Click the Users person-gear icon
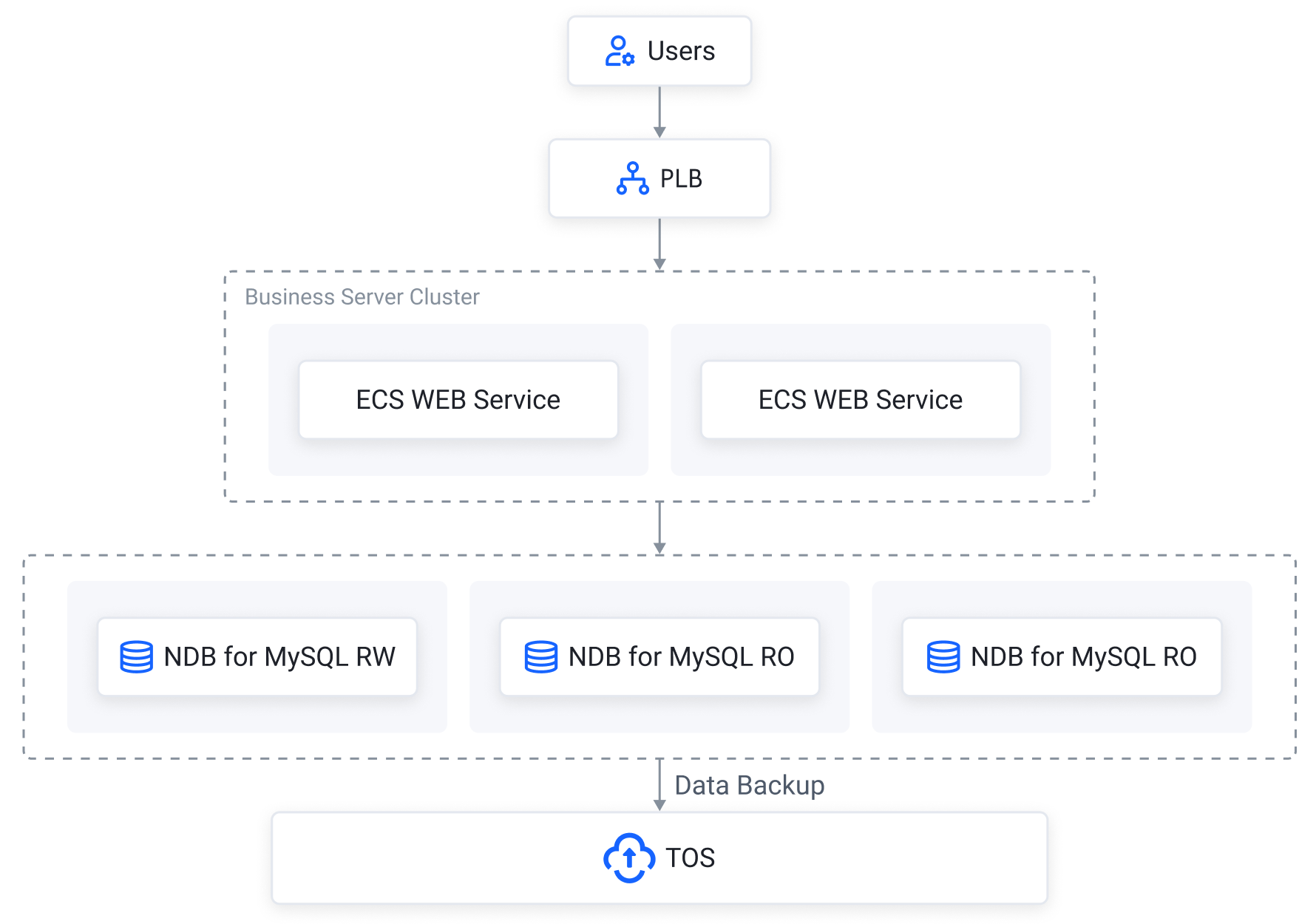The image size is (1316, 924). 619,51
